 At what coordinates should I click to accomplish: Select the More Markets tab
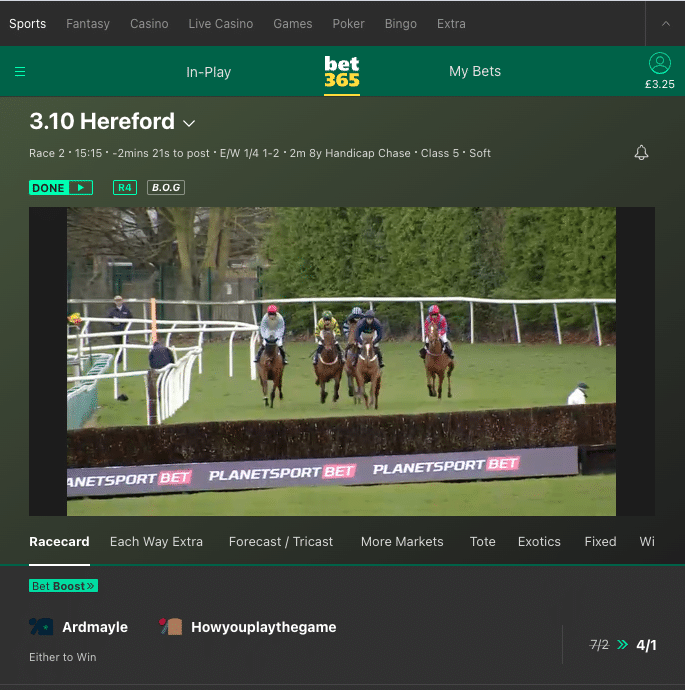pyautogui.click(x=402, y=541)
